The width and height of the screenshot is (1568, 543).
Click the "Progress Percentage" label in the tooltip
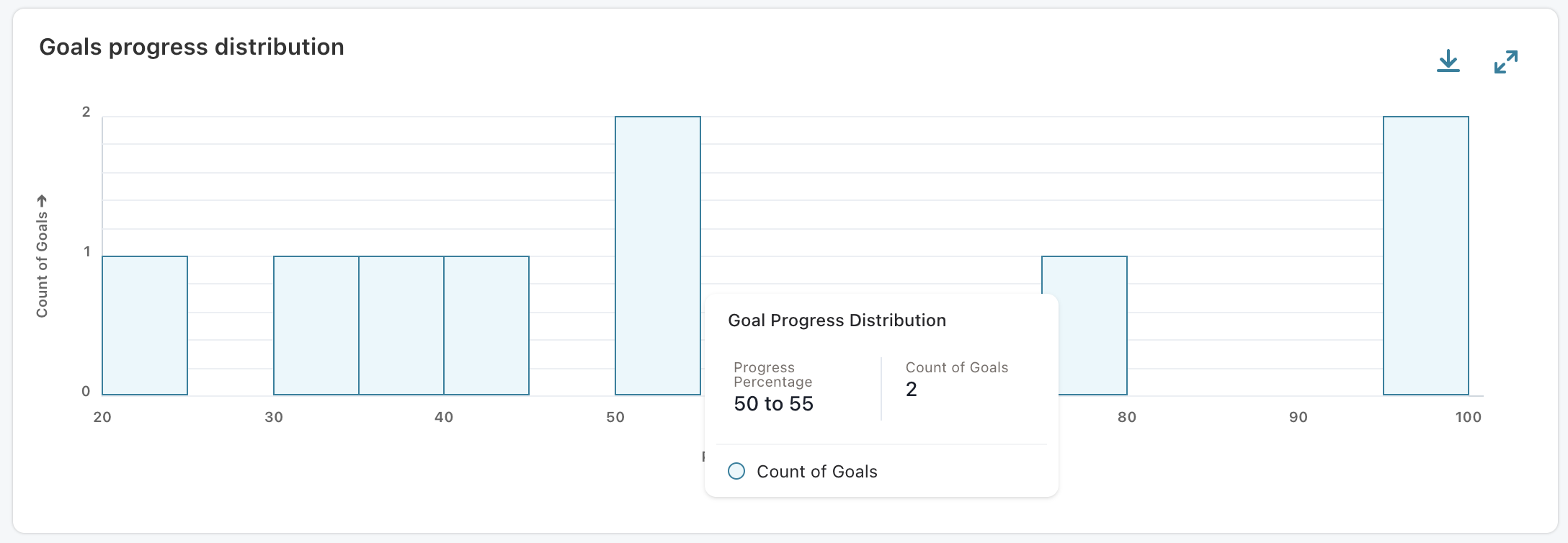pyautogui.click(x=772, y=374)
